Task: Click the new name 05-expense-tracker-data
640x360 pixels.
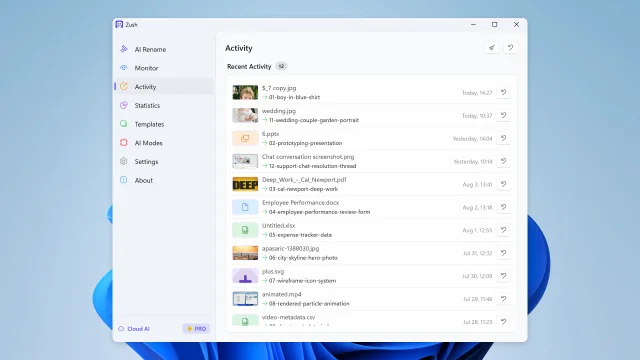Action: point(300,235)
